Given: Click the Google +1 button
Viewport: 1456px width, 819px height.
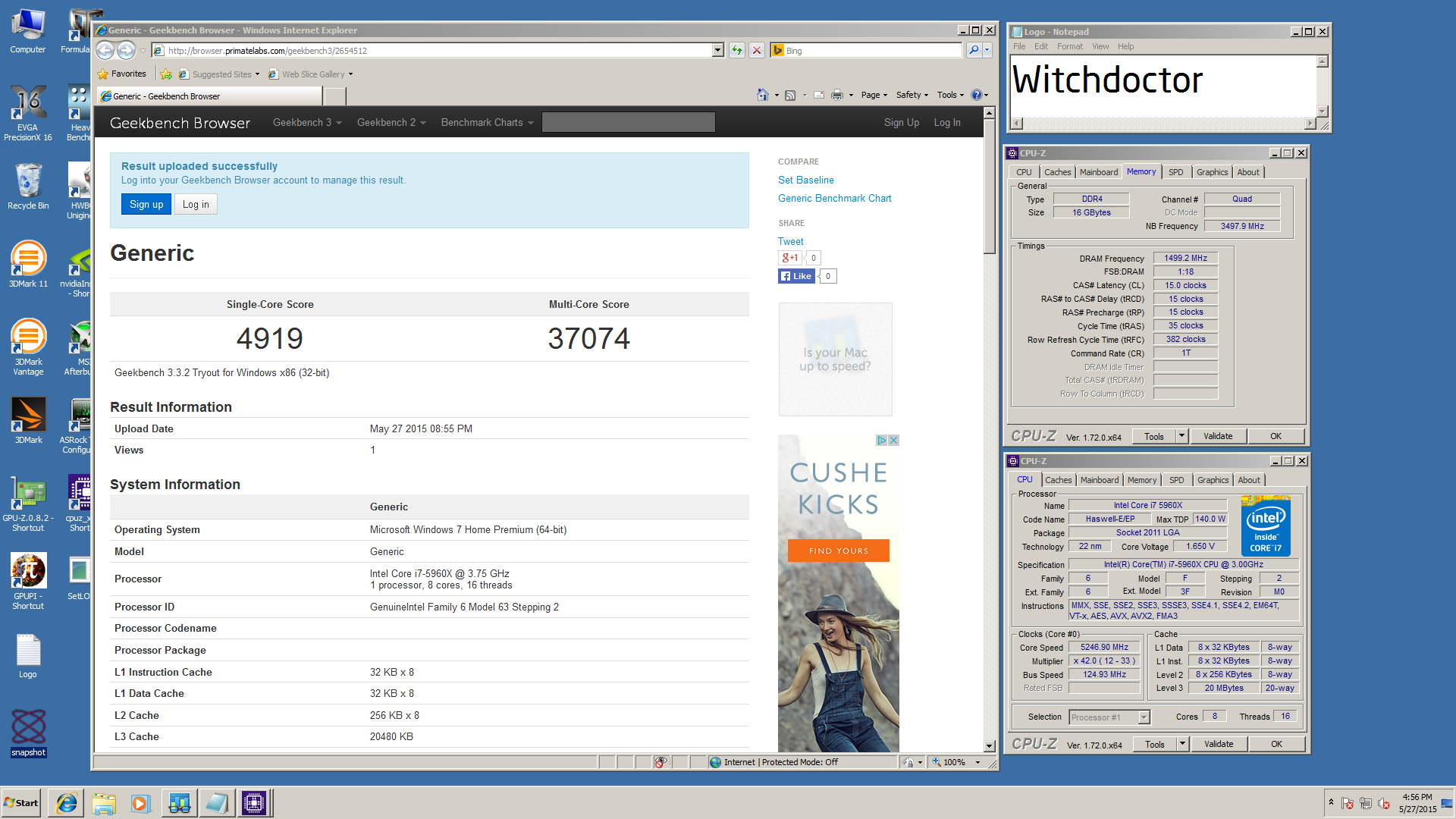Looking at the screenshot, I should pos(790,258).
